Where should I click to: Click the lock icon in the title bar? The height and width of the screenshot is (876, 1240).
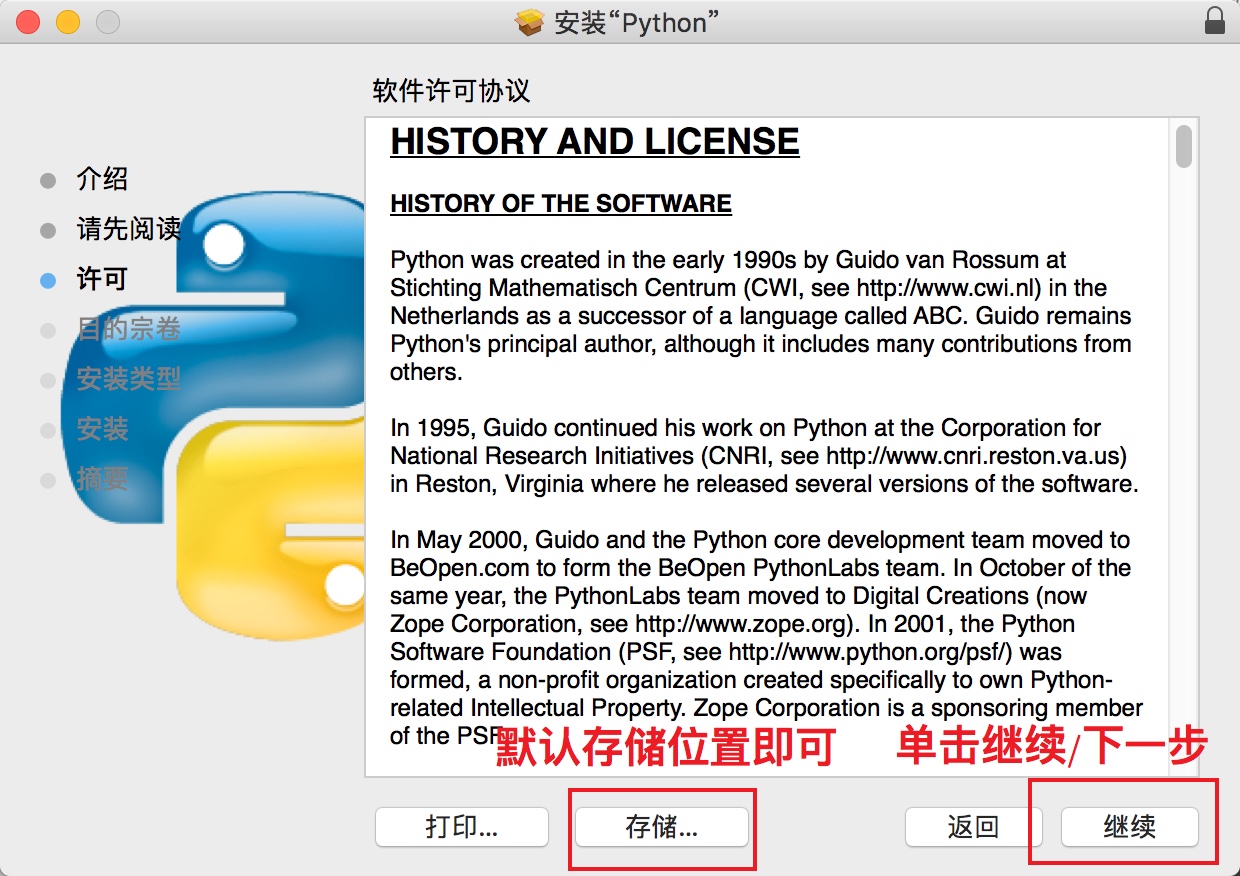1214,21
